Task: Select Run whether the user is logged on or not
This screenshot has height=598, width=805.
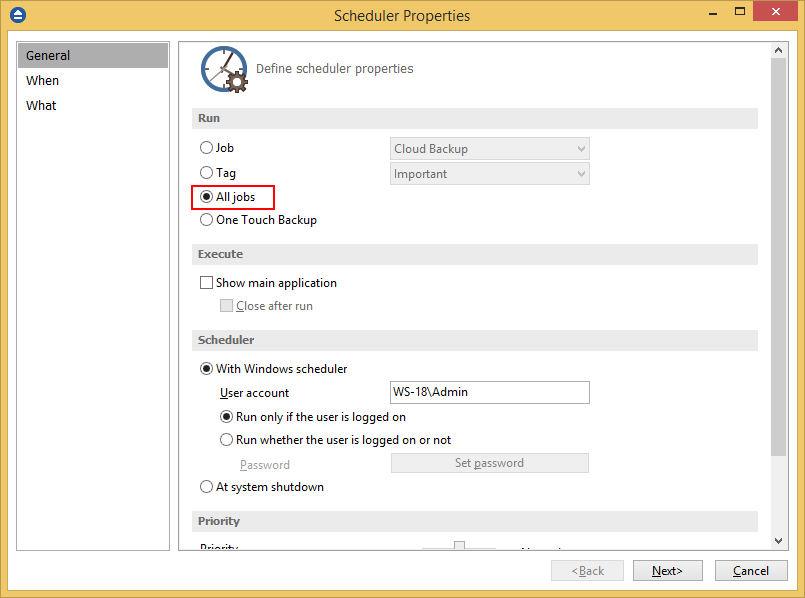Action: 226,440
